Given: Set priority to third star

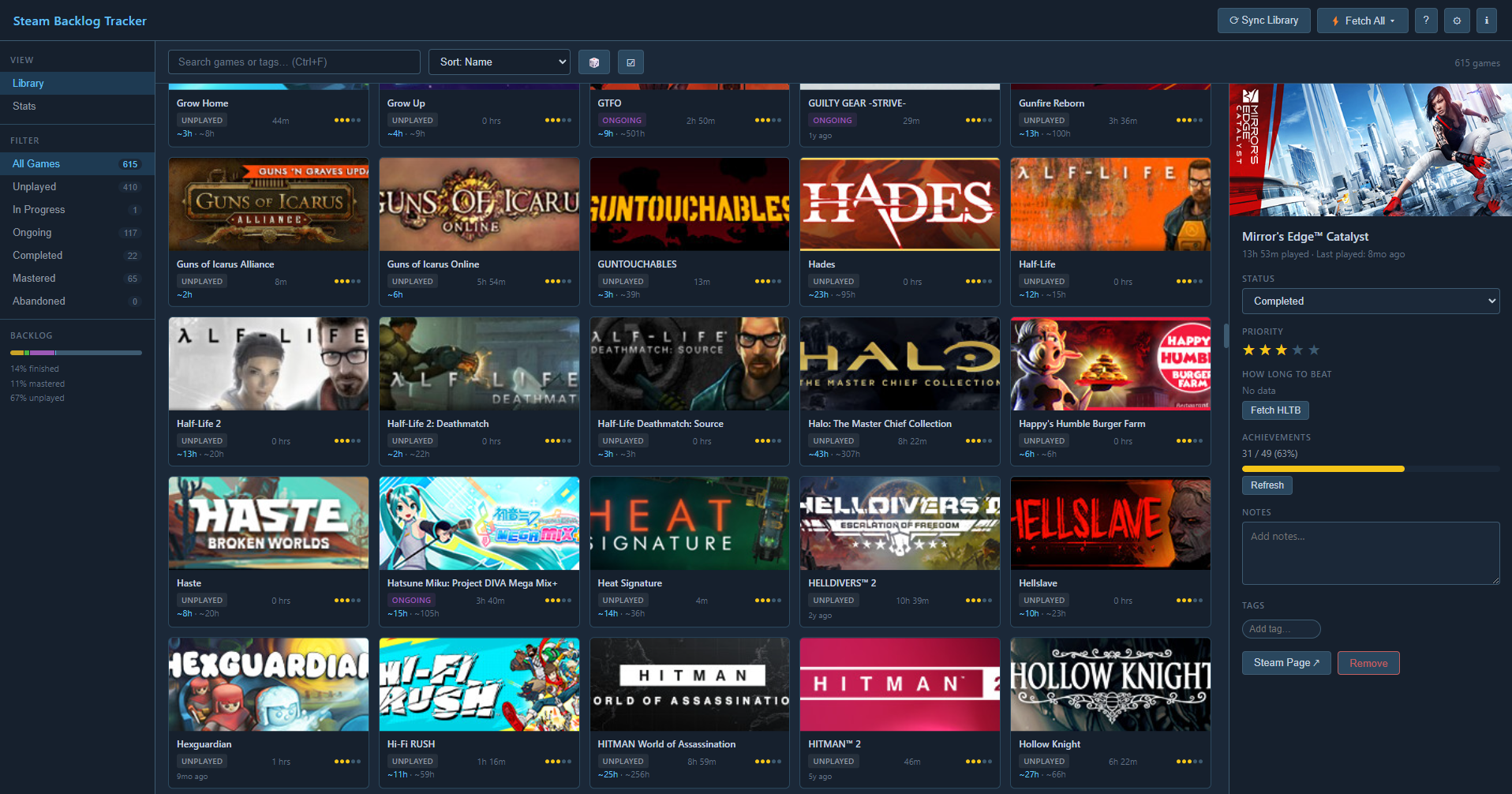Looking at the screenshot, I should 1281,350.
